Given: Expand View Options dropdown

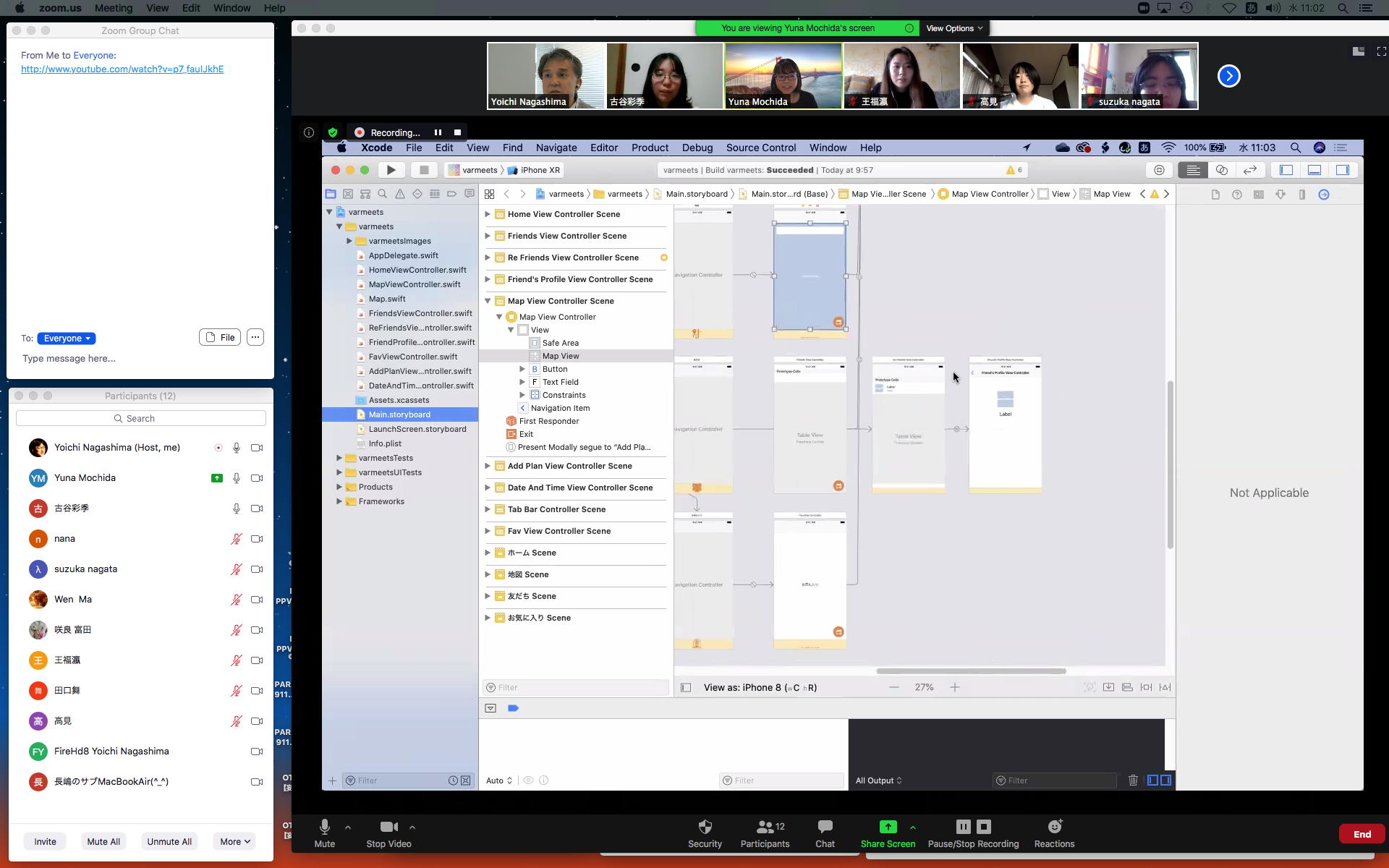Looking at the screenshot, I should point(954,28).
